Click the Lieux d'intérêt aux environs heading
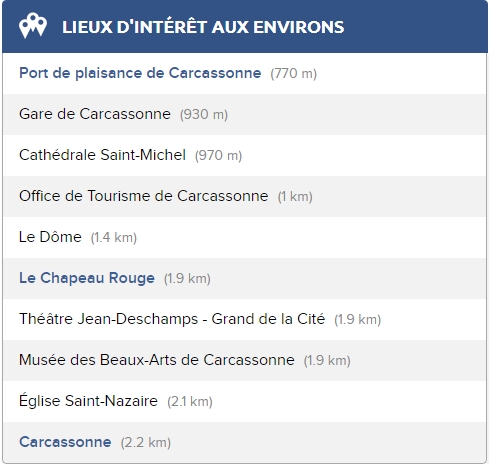Image resolution: width=492 pixels, height=464 pixels. click(203, 27)
